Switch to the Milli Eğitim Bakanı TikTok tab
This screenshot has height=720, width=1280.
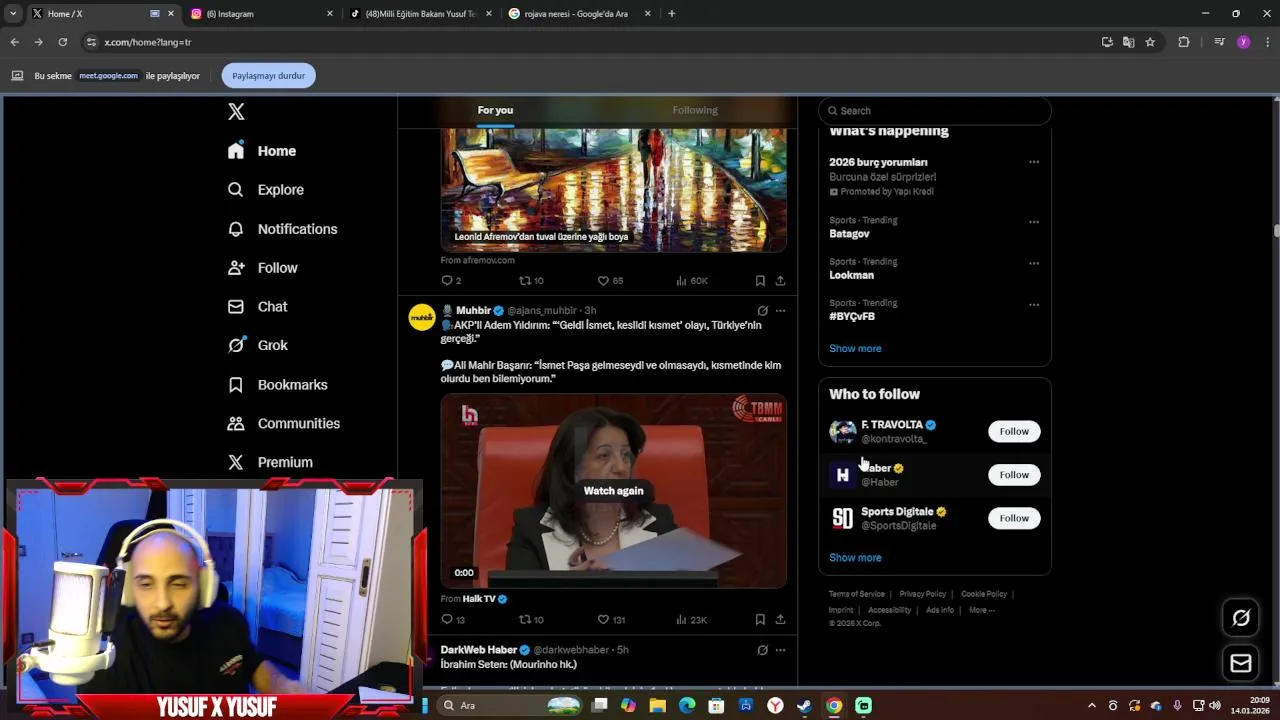coord(420,14)
